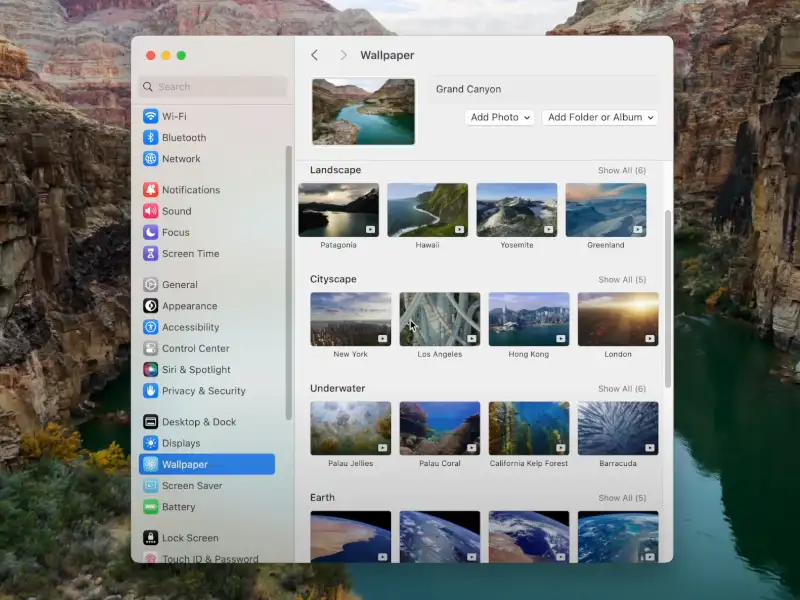Click the Sound speaker icon
800x600 pixels.
(x=150, y=211)
